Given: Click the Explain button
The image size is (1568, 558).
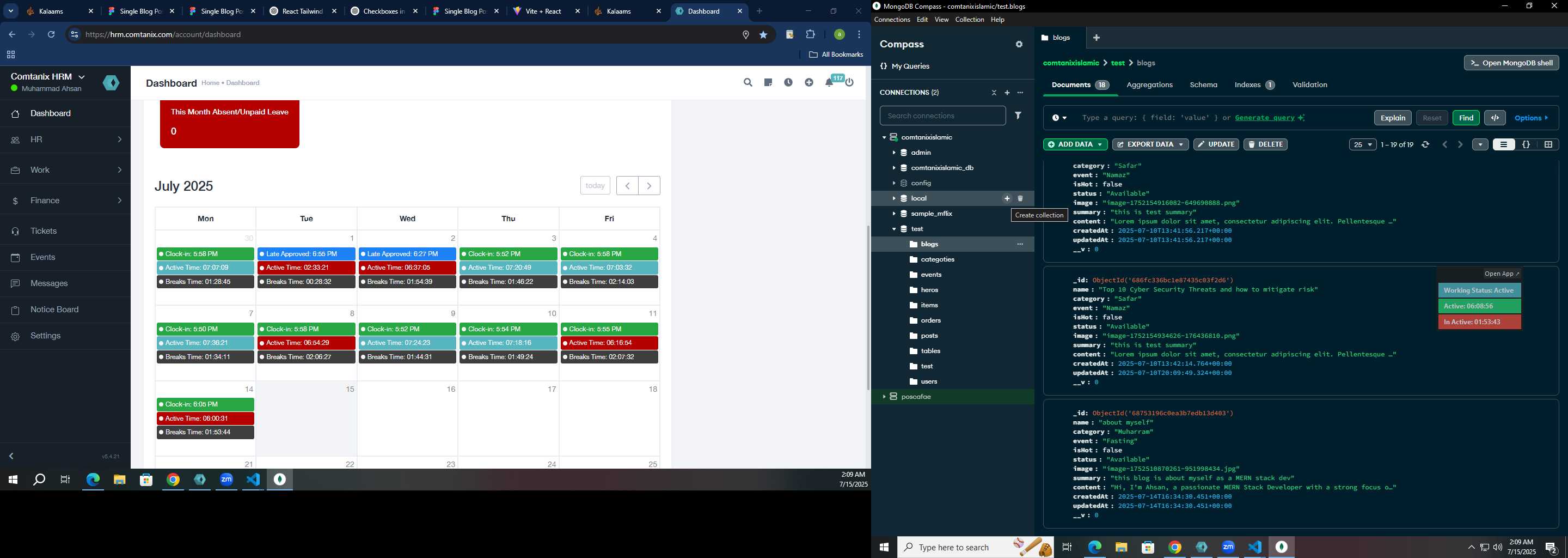Looking at the screenshot, I should click(x=1392, y=118).
